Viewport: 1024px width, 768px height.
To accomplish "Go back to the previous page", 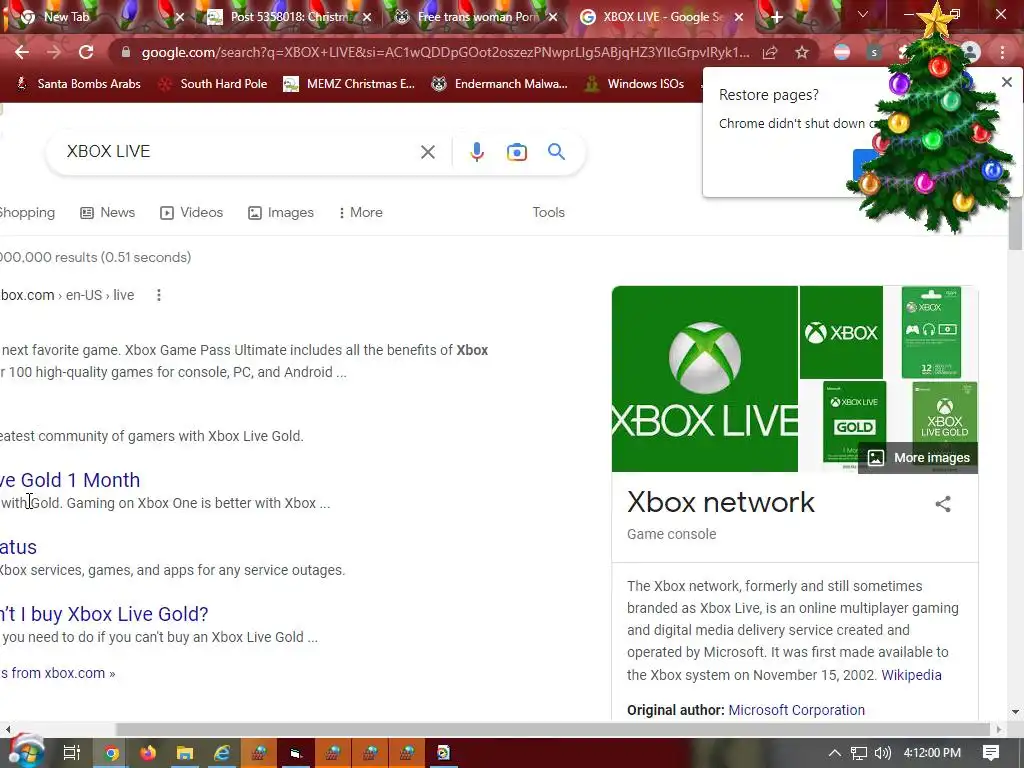I will pyautogui.click(x=22, y=52).
